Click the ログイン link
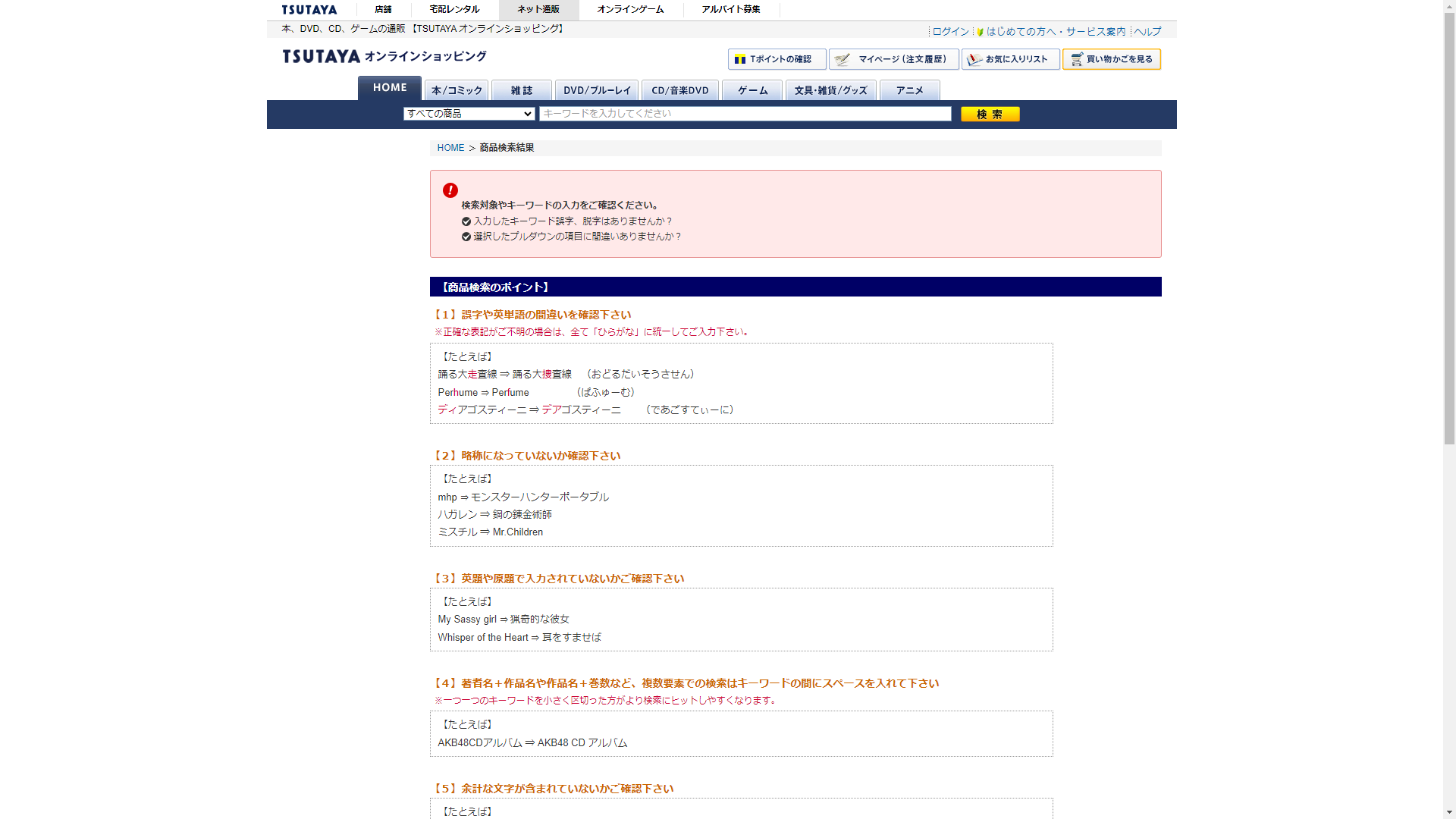The width and height of the screenshot is (1456, 819). [950, 32]
